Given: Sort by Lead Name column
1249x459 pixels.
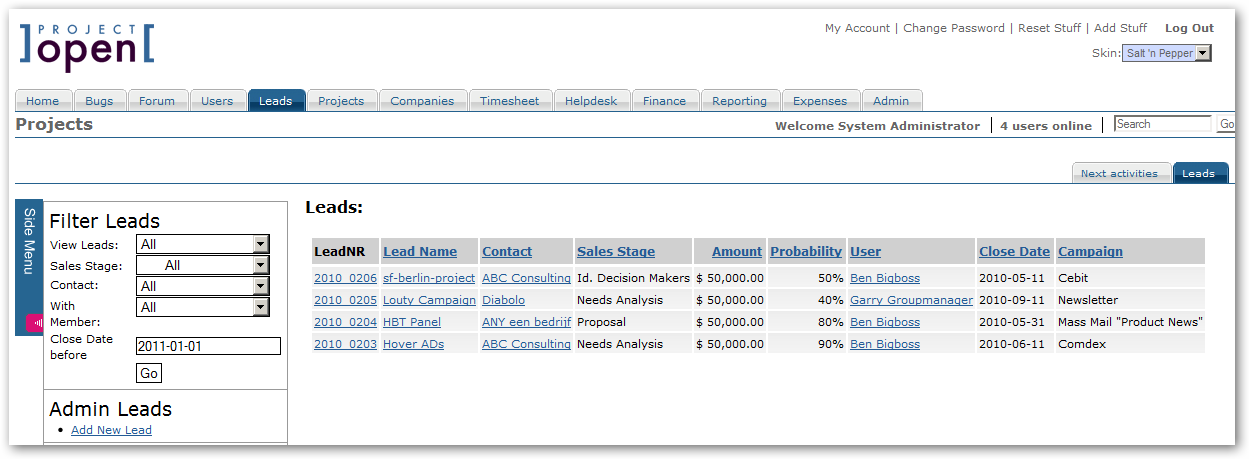Looking at the screenshot, I should click(420, 252).
